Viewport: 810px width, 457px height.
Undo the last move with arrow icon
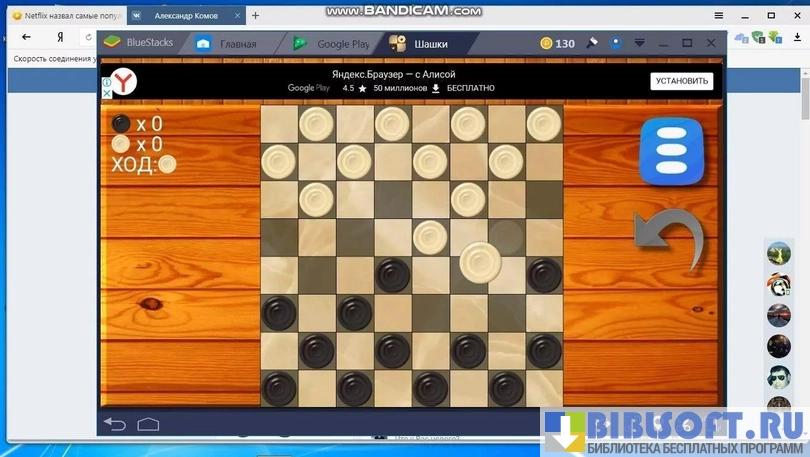[x=668, y=241]
